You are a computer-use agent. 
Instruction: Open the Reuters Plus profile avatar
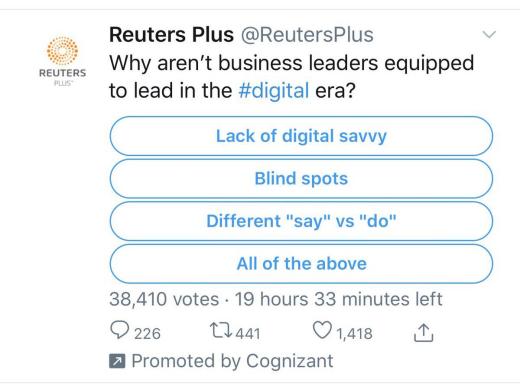62,60
